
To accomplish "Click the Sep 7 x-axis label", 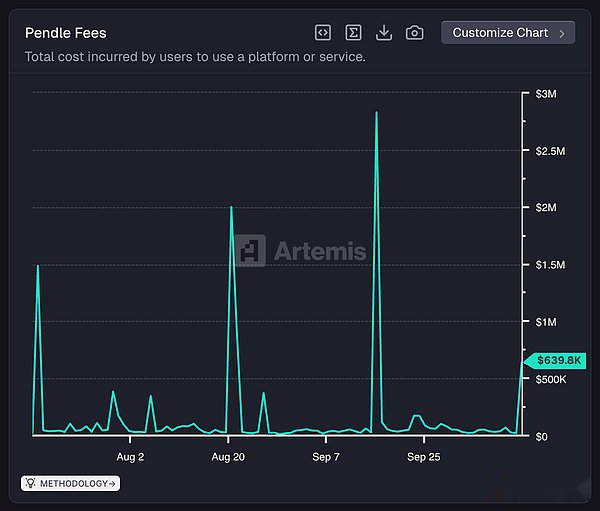I will (326, 457).
